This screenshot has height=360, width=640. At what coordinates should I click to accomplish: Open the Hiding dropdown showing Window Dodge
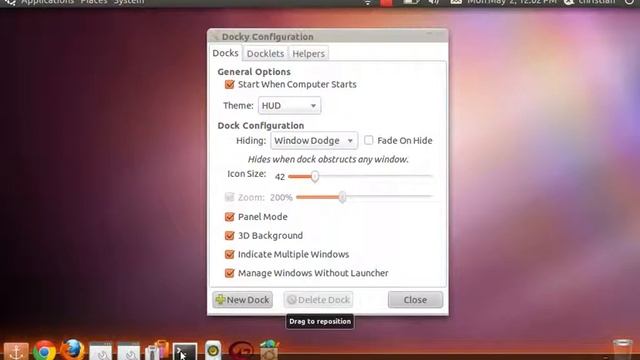314,141
